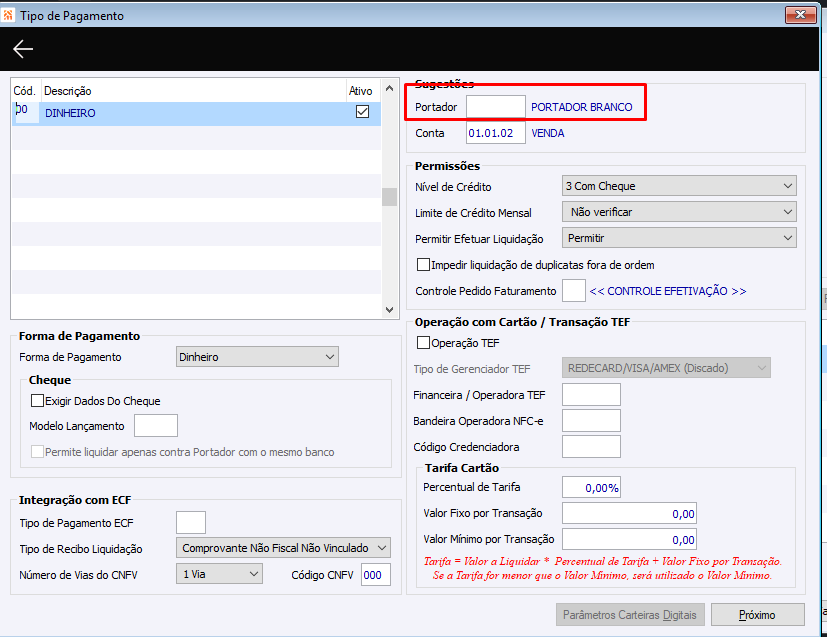Expand Tipo de Recibo Liquidação dropdown
This screenshot has width=827, height=637.
tap(283, 548)
